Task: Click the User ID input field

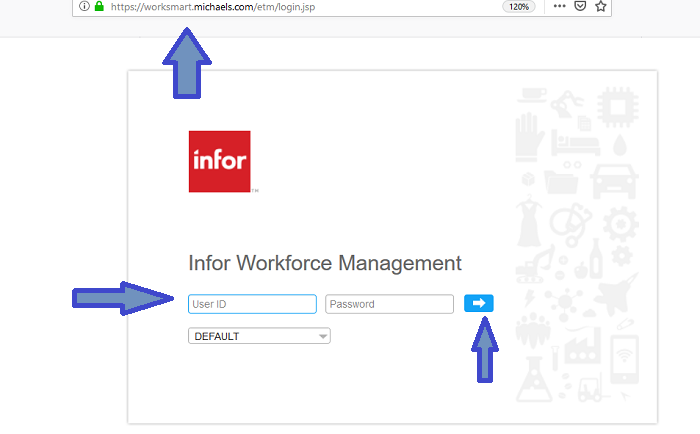Action: coord(252,304)
